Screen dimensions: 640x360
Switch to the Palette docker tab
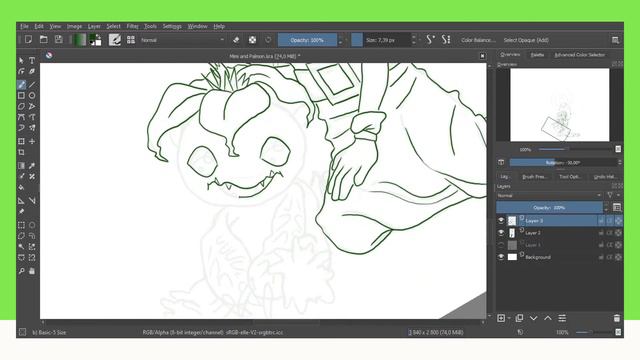[537, 55]
